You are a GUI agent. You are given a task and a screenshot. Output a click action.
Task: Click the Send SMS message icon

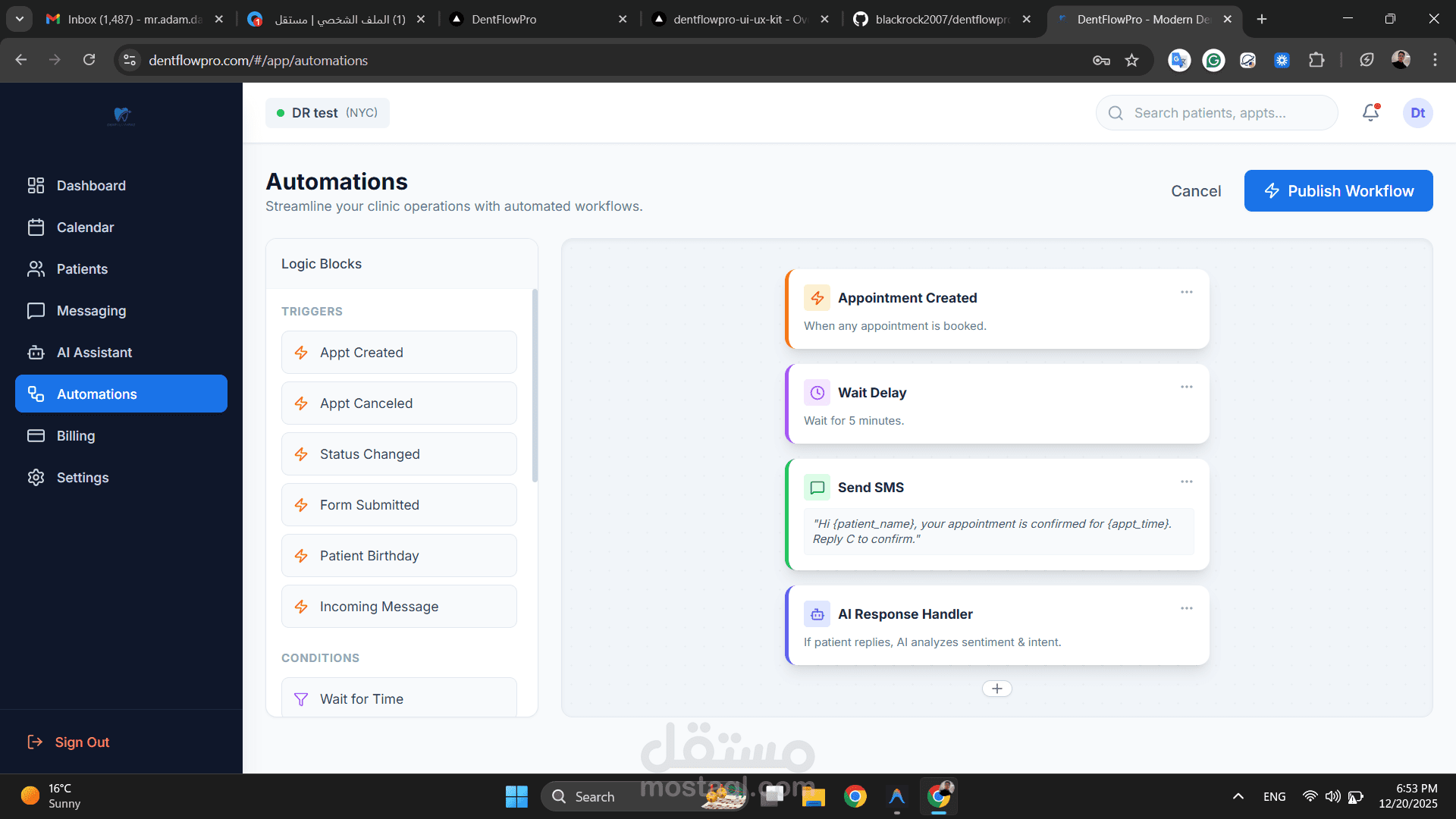click(x=817, y=488)
